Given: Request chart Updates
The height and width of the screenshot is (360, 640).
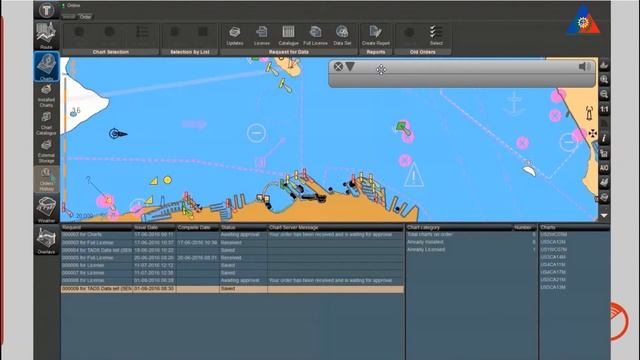Looking at the screenshot, I should [x=235, y=36].
